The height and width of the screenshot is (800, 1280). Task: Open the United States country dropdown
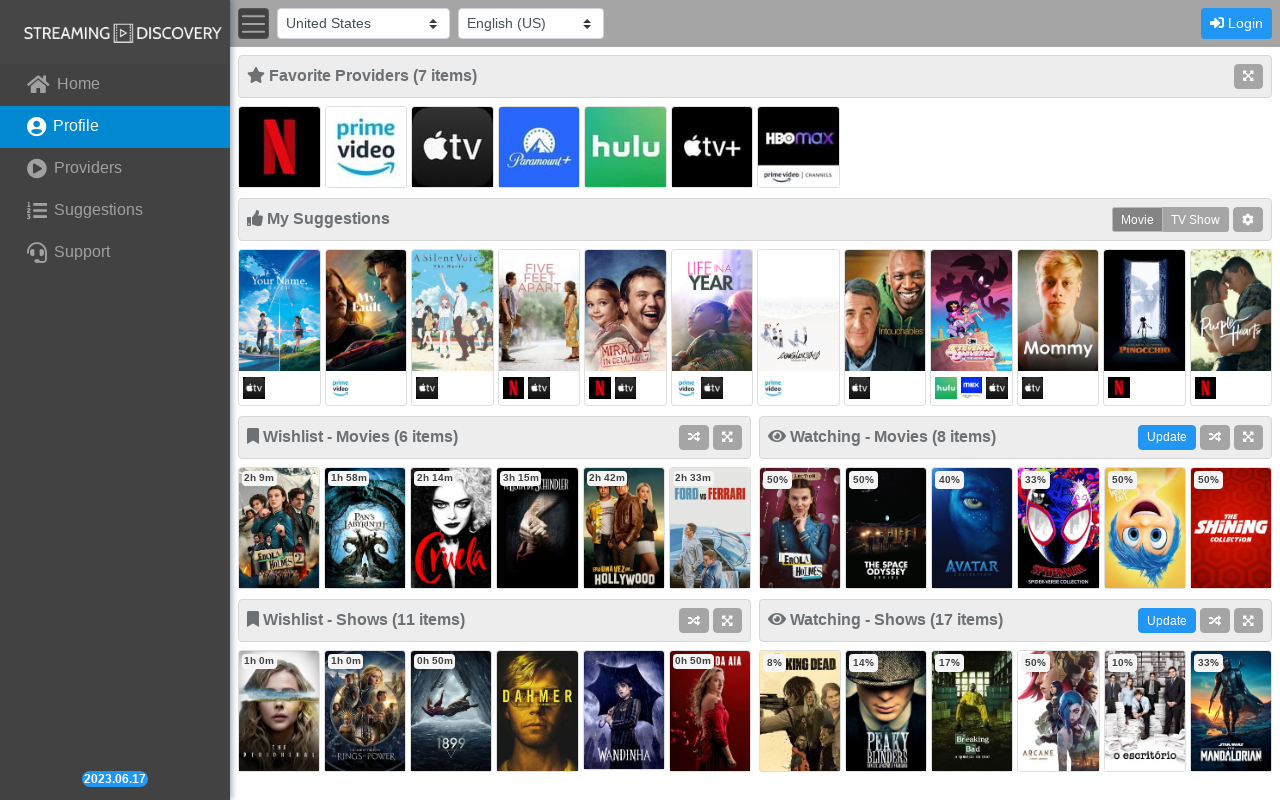pos(363,23)
